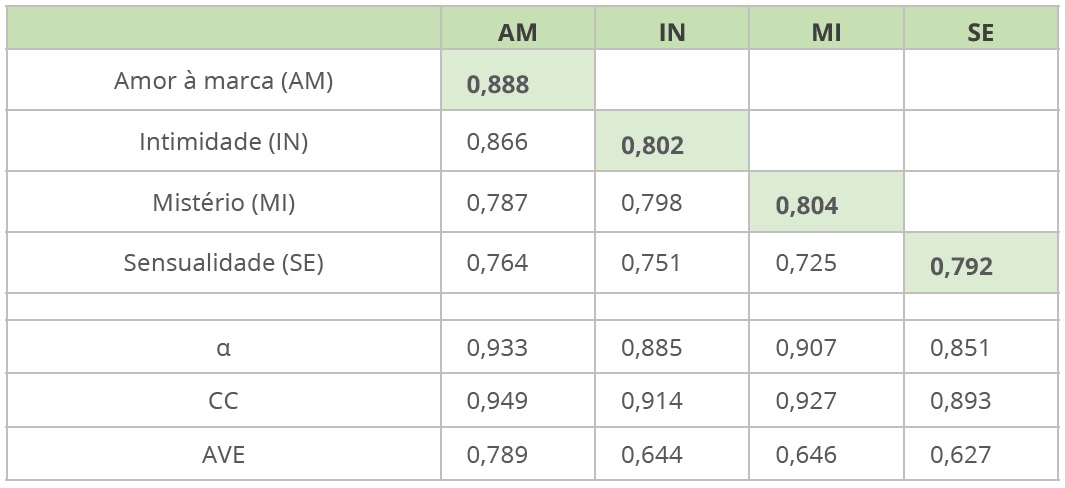Select the Intimidade (IN) row label

[223, 142]
